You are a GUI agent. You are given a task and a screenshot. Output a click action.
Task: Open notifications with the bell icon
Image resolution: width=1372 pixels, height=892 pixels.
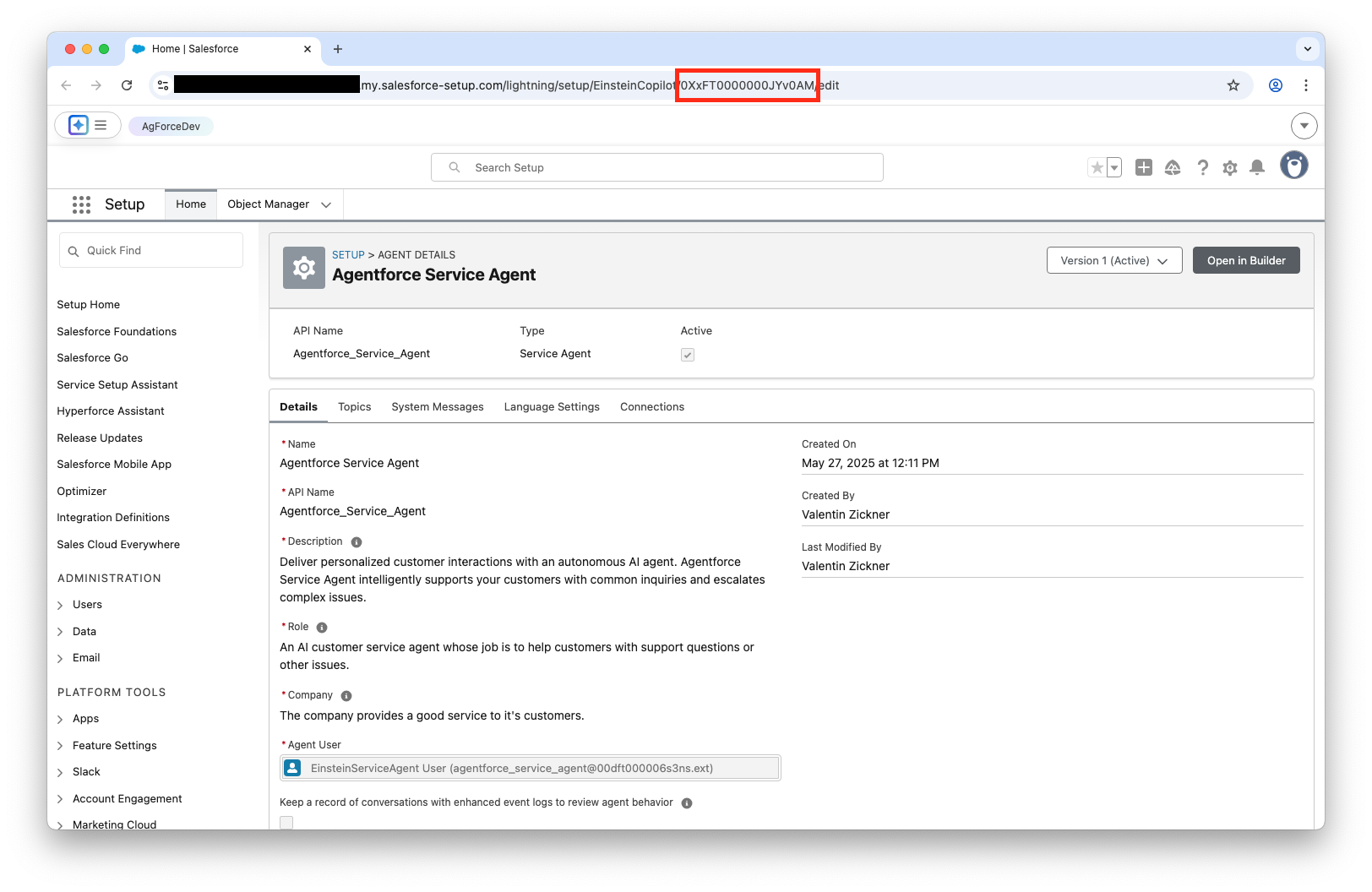[x=1256, y=167]
